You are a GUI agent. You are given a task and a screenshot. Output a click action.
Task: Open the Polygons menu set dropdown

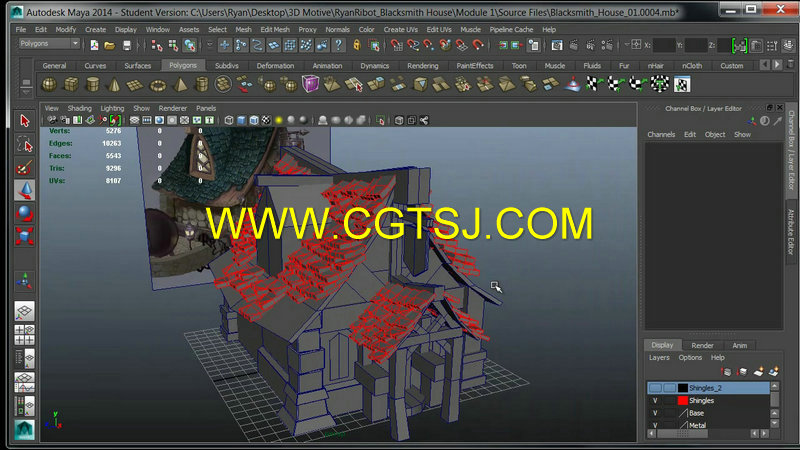[x=49, y=44]
